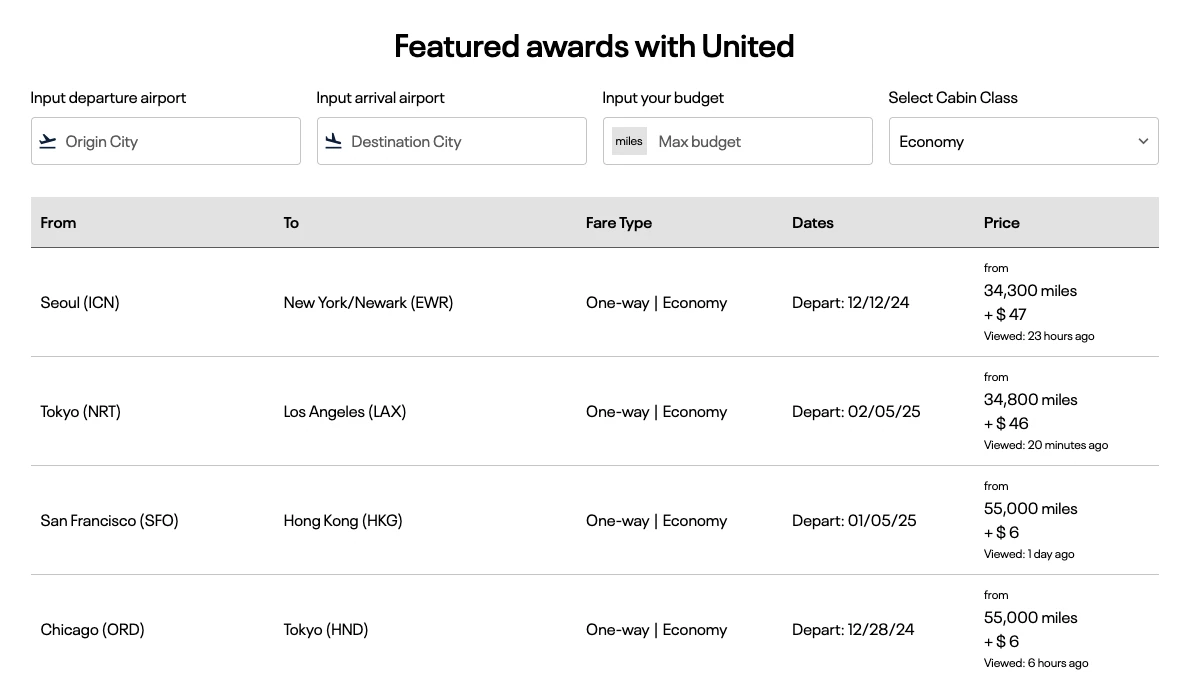Click the Price column header
Viewport: 1182px width, 681px height.
point(1002,222)
